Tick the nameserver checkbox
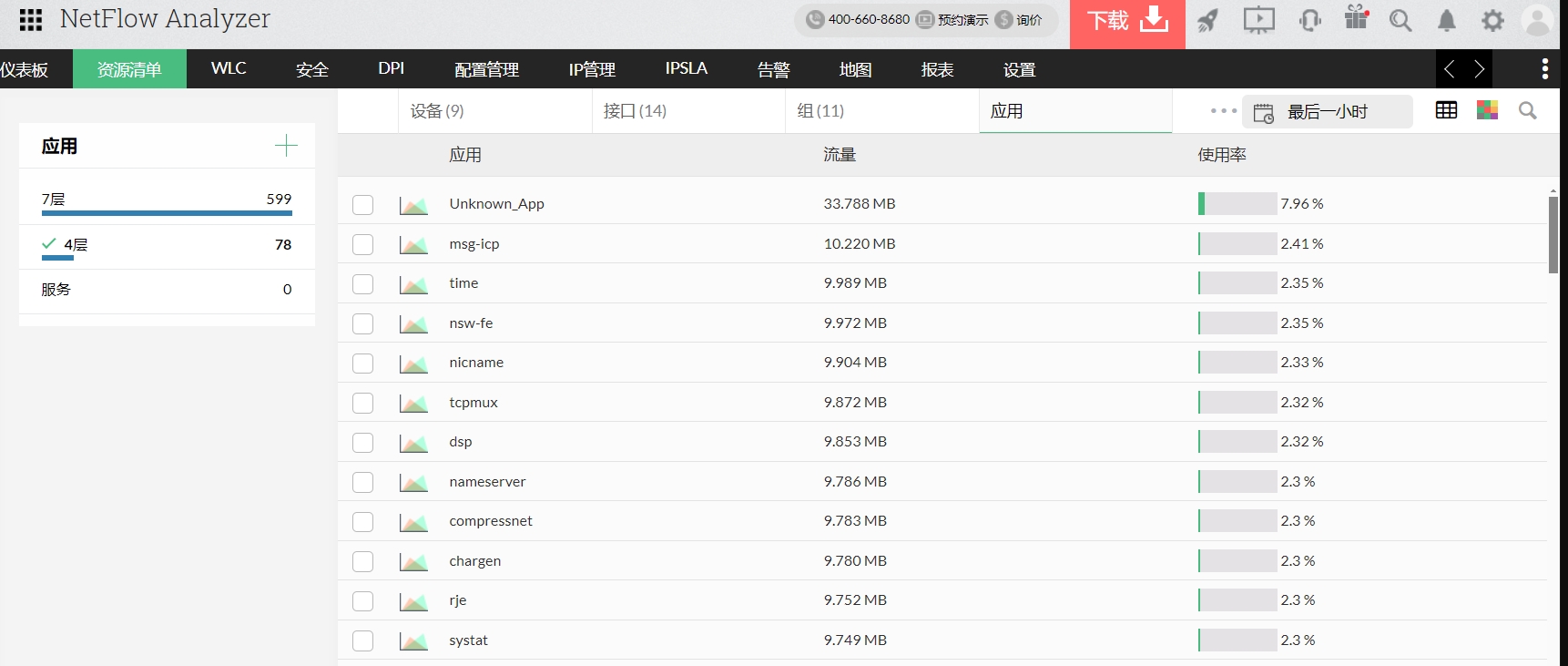The image size is (1568, 666). (363, 482)
